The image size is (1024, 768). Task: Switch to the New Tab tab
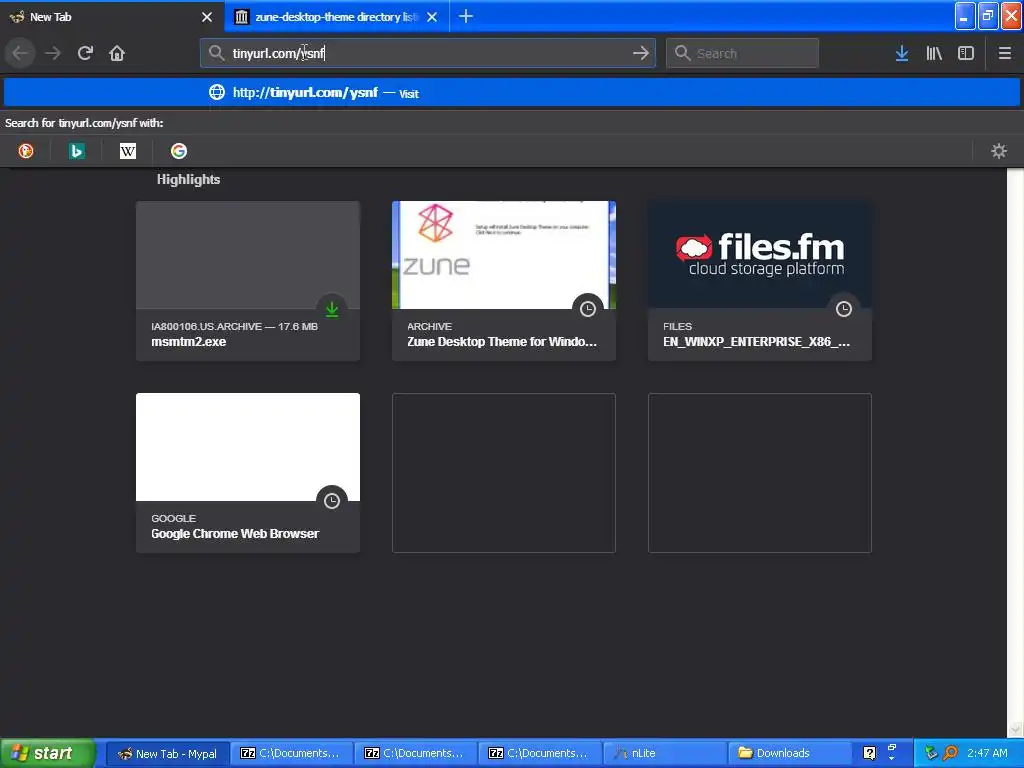112,17
